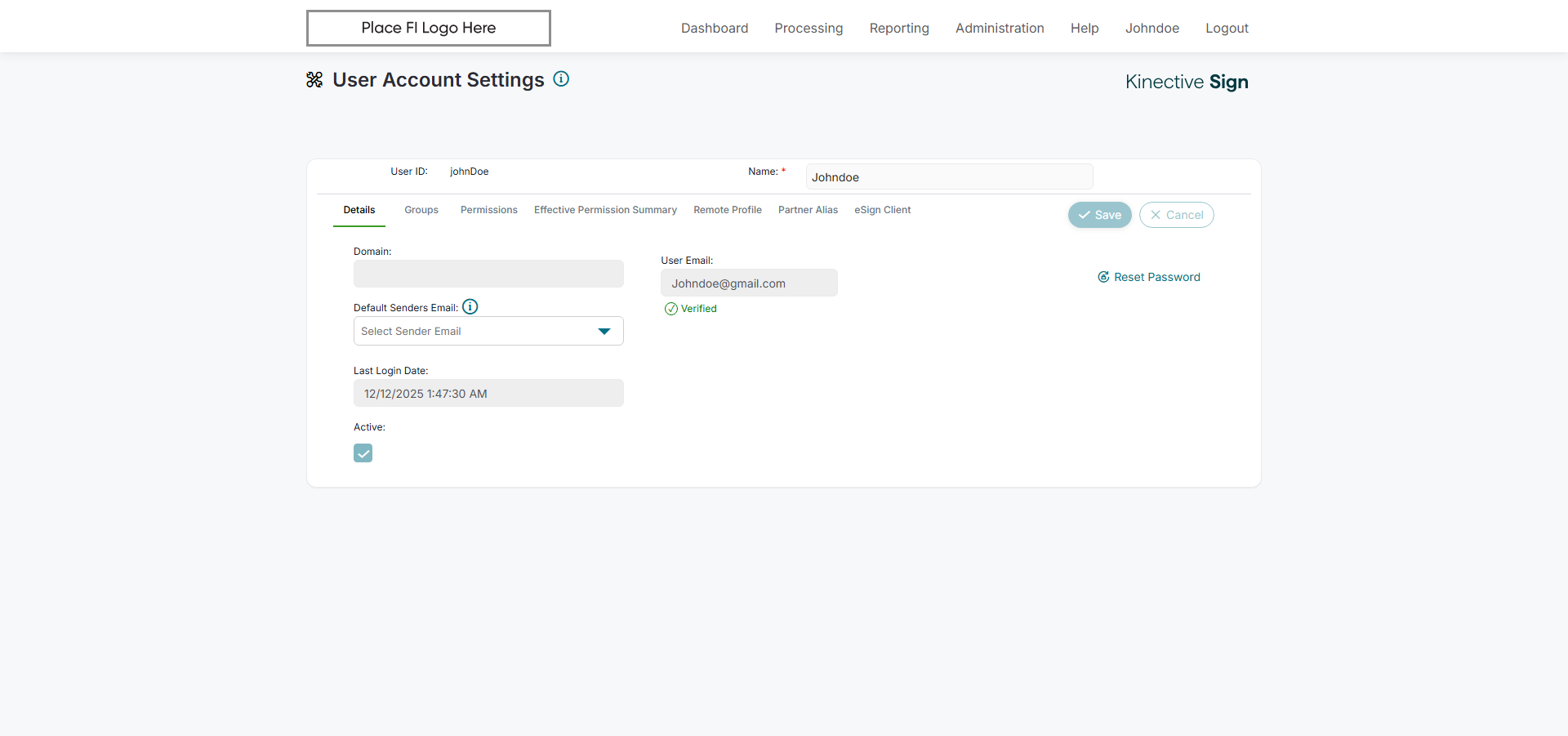Open the Processing menu

[808, 28]
